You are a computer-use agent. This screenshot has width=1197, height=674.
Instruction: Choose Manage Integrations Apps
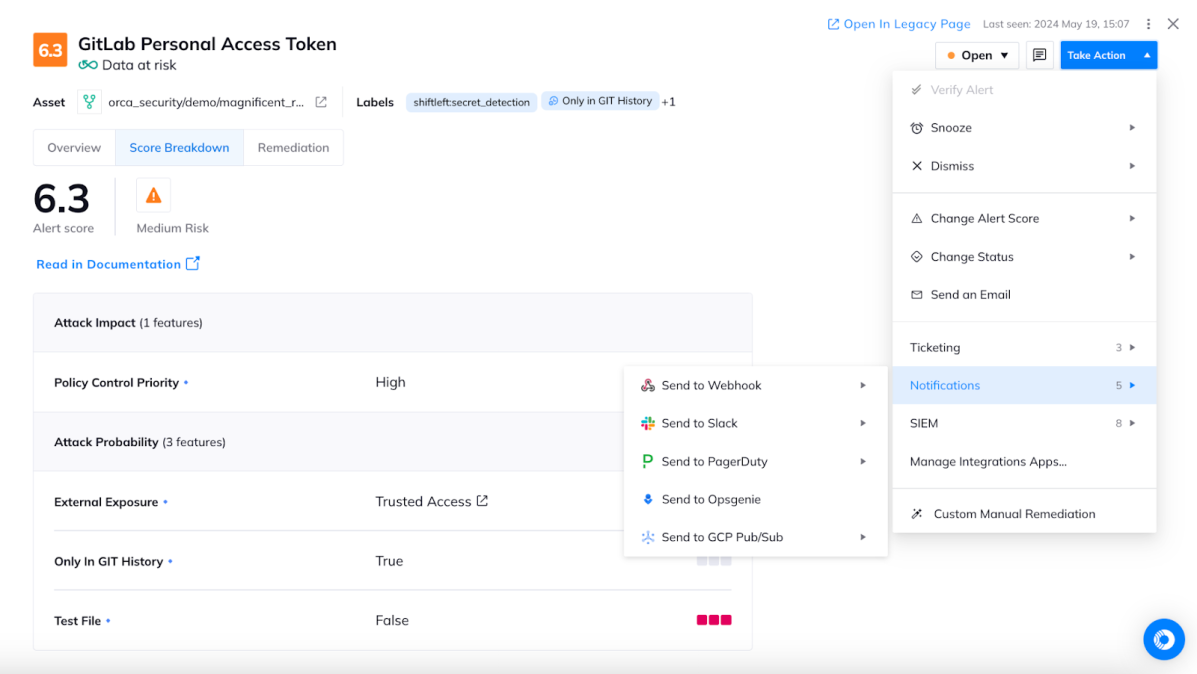[x=1024, y=461]
